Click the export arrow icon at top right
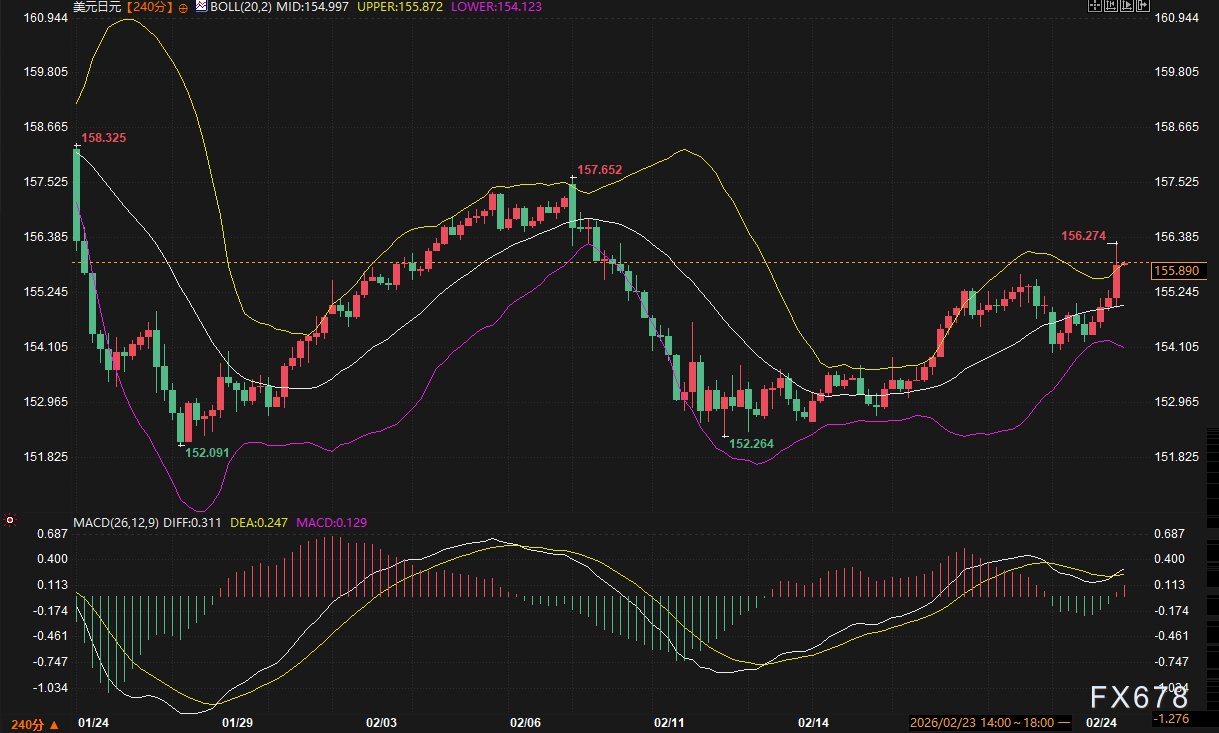This screenshot has height=733, width=1219. (x=1142, y=6)
